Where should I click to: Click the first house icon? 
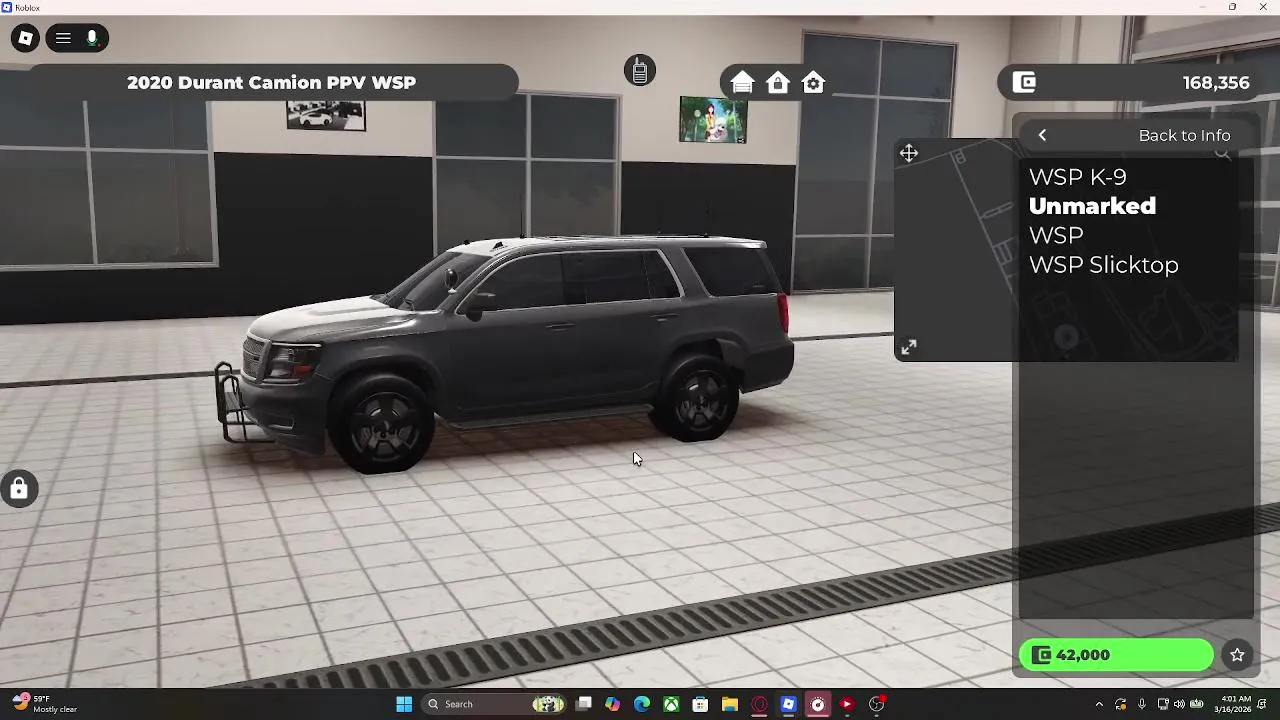(742, 83)
